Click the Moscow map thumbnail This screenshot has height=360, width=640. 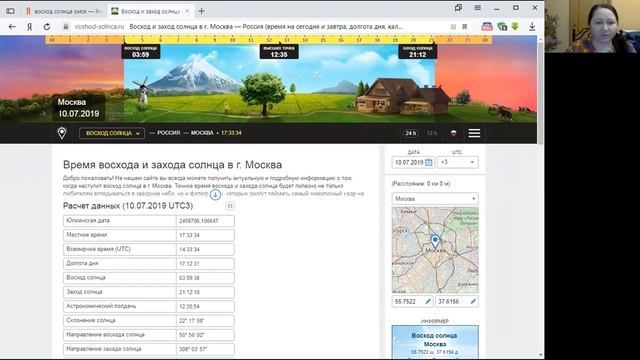click(x=435, y=250)
